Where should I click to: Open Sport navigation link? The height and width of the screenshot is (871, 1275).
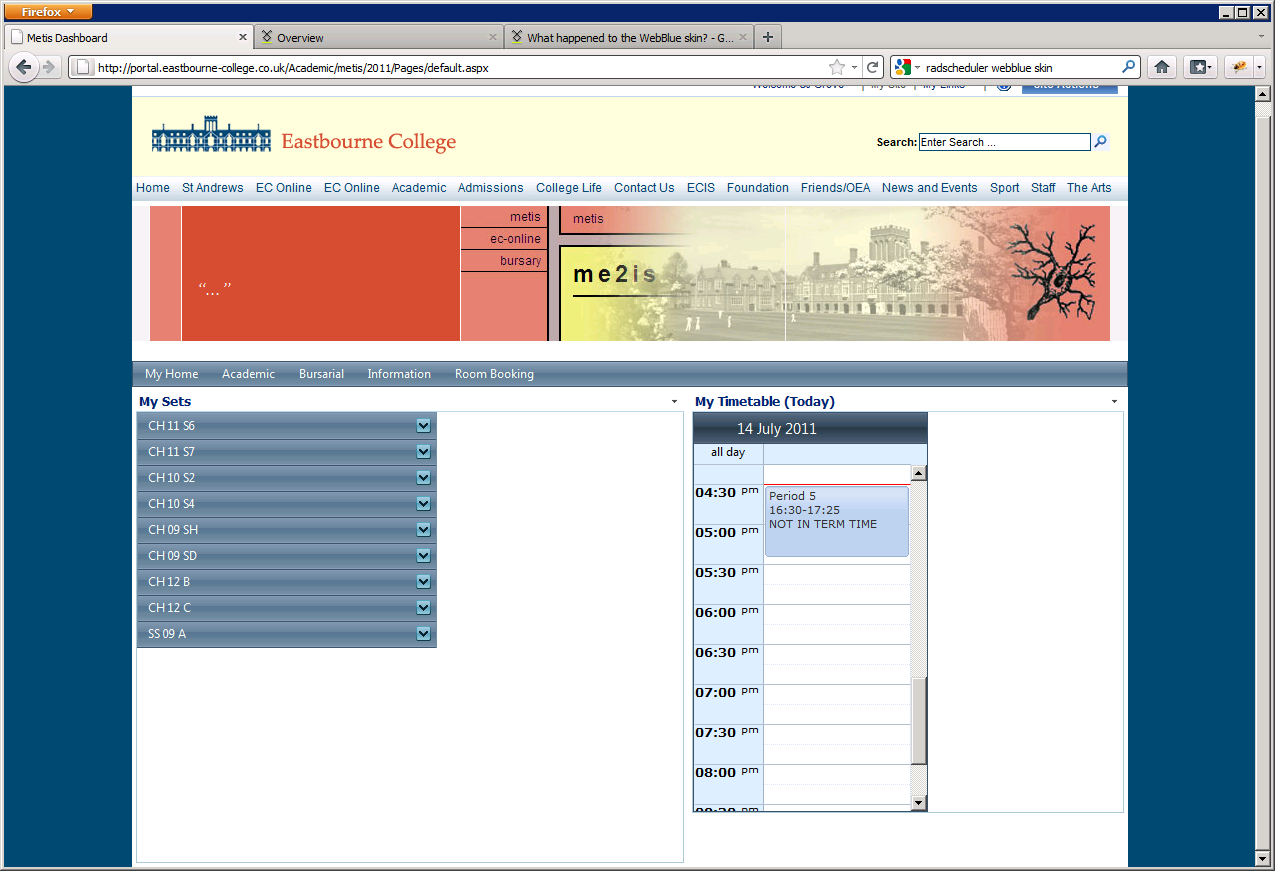[1005, 188]
